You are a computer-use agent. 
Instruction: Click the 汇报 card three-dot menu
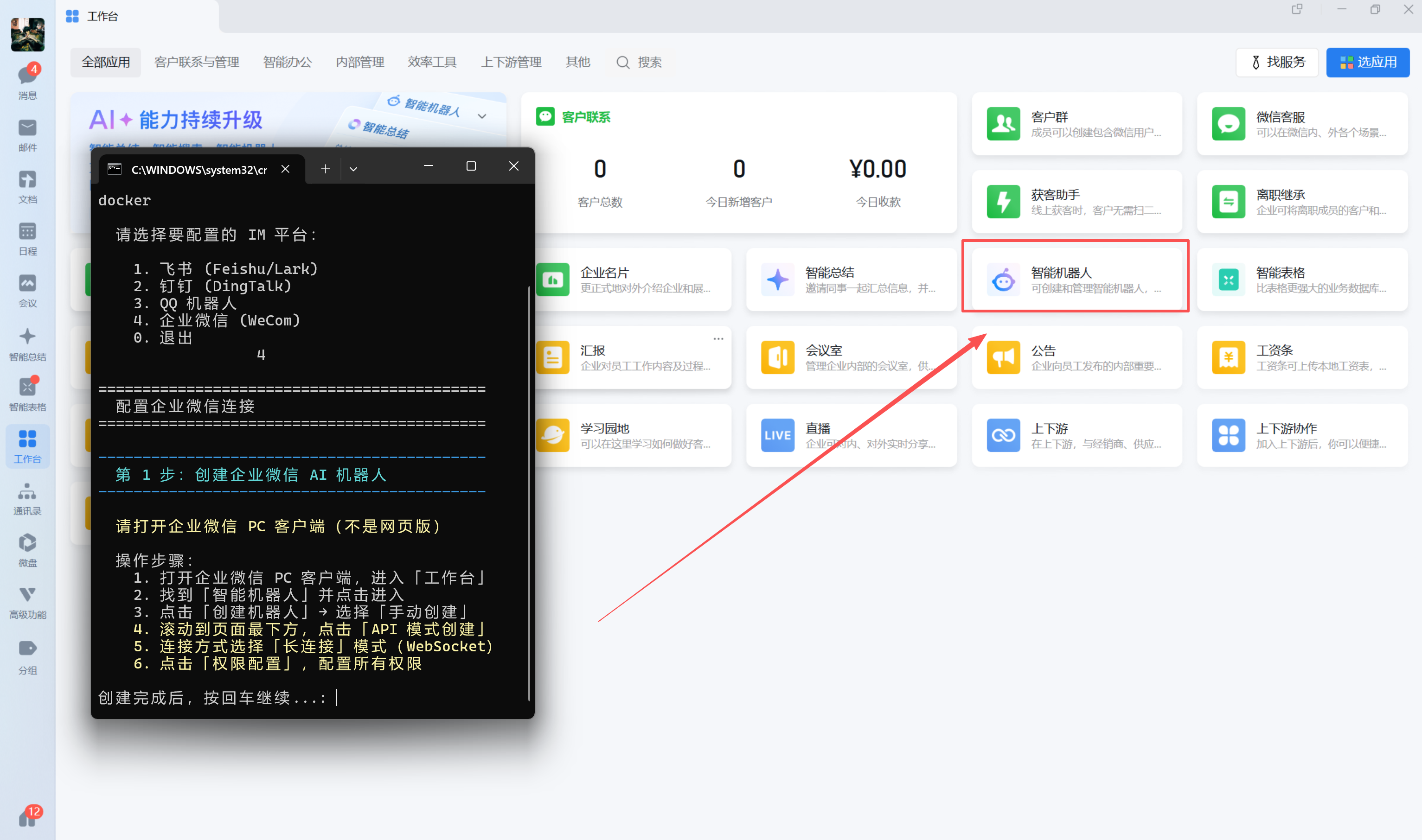pyautogui.click(x=717, y=338)
